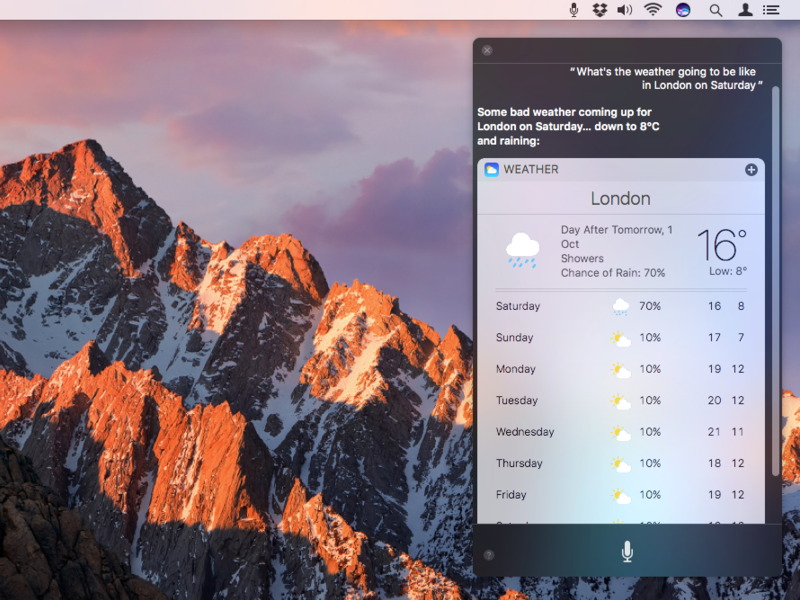Click the 10% rain chance for Sunday
This screenshot has height=600, width=800.
(x=650, y=338)
